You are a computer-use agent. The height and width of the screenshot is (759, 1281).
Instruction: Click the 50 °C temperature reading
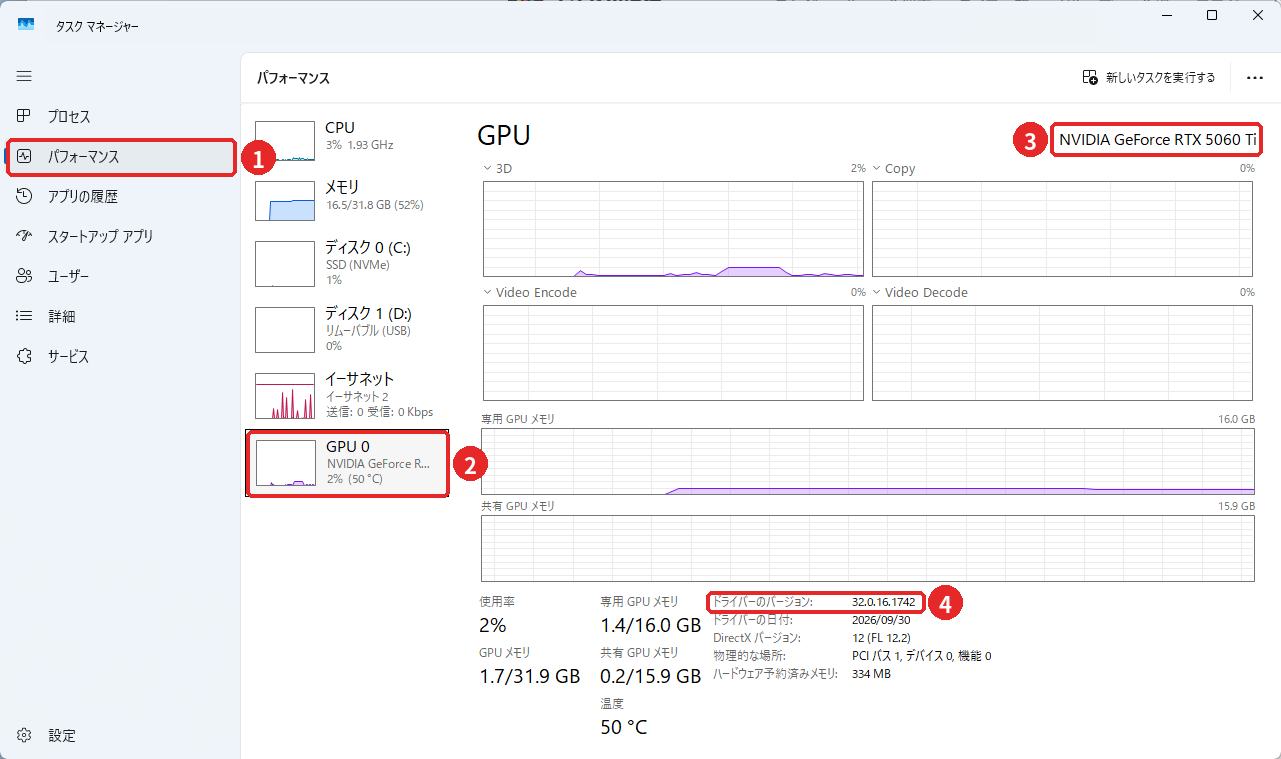(624, 727)
